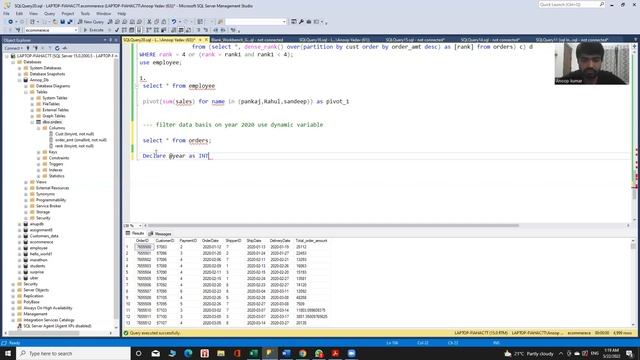
Task: Click OrderID column header in results
Action: coord(142,241)
